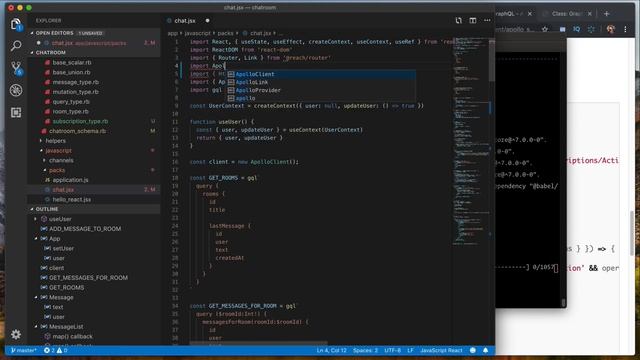The image size is (640, 360).
Task: Switch to the chat.jsx editor tab
Action: (x=185, y=20)
